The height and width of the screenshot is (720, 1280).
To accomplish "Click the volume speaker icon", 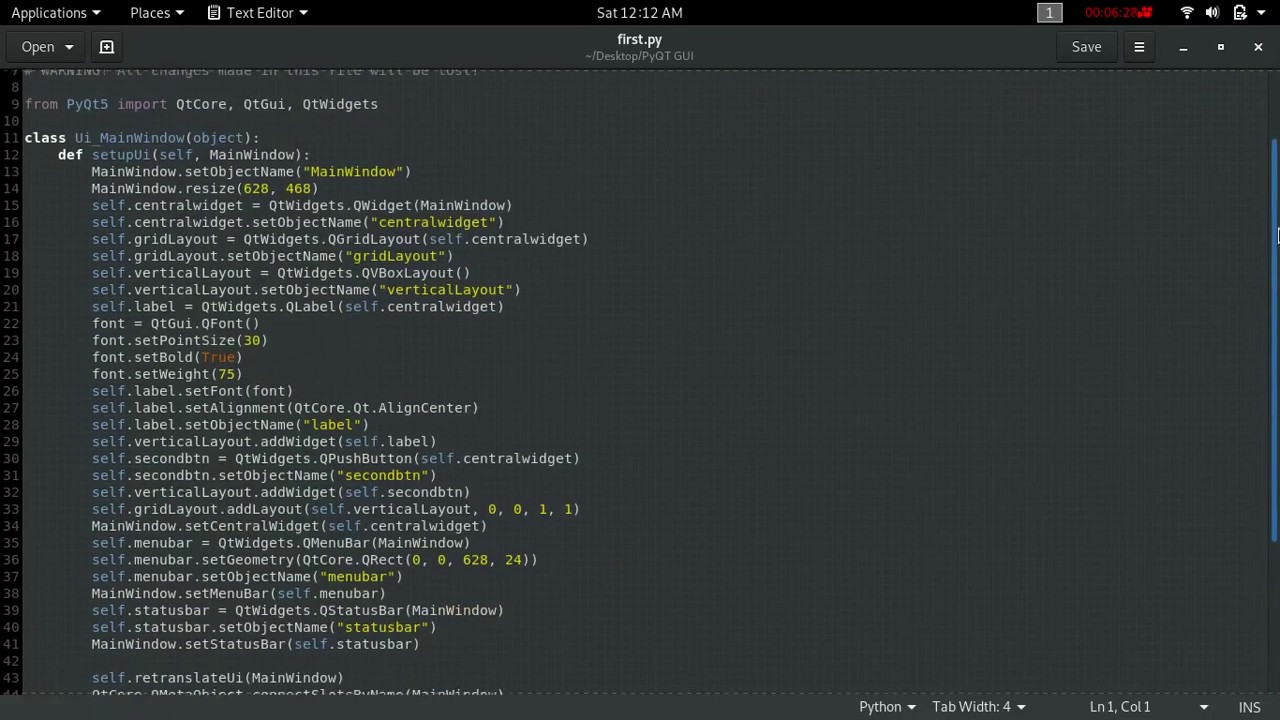I will tap(1213, 13).
